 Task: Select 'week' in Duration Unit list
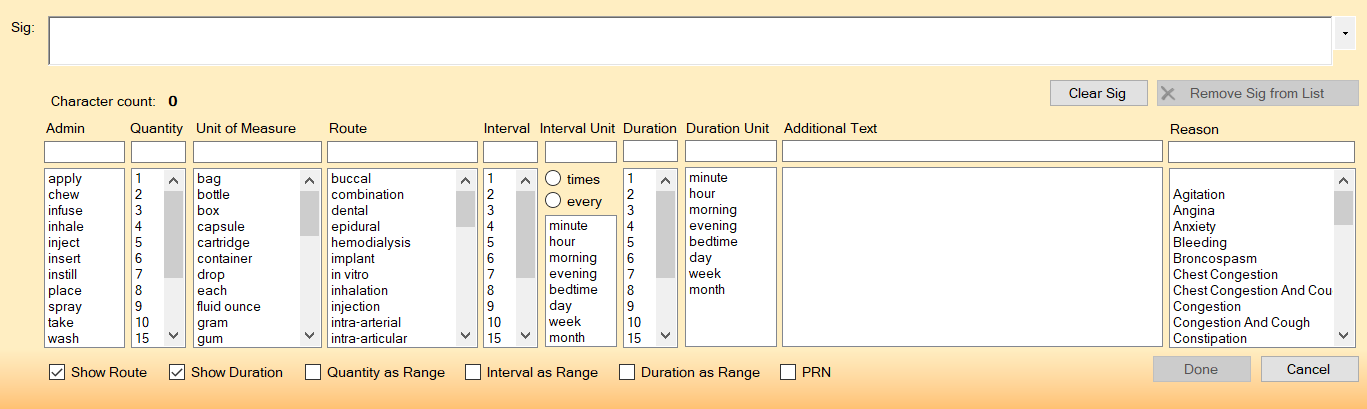[x=705, y=274]
